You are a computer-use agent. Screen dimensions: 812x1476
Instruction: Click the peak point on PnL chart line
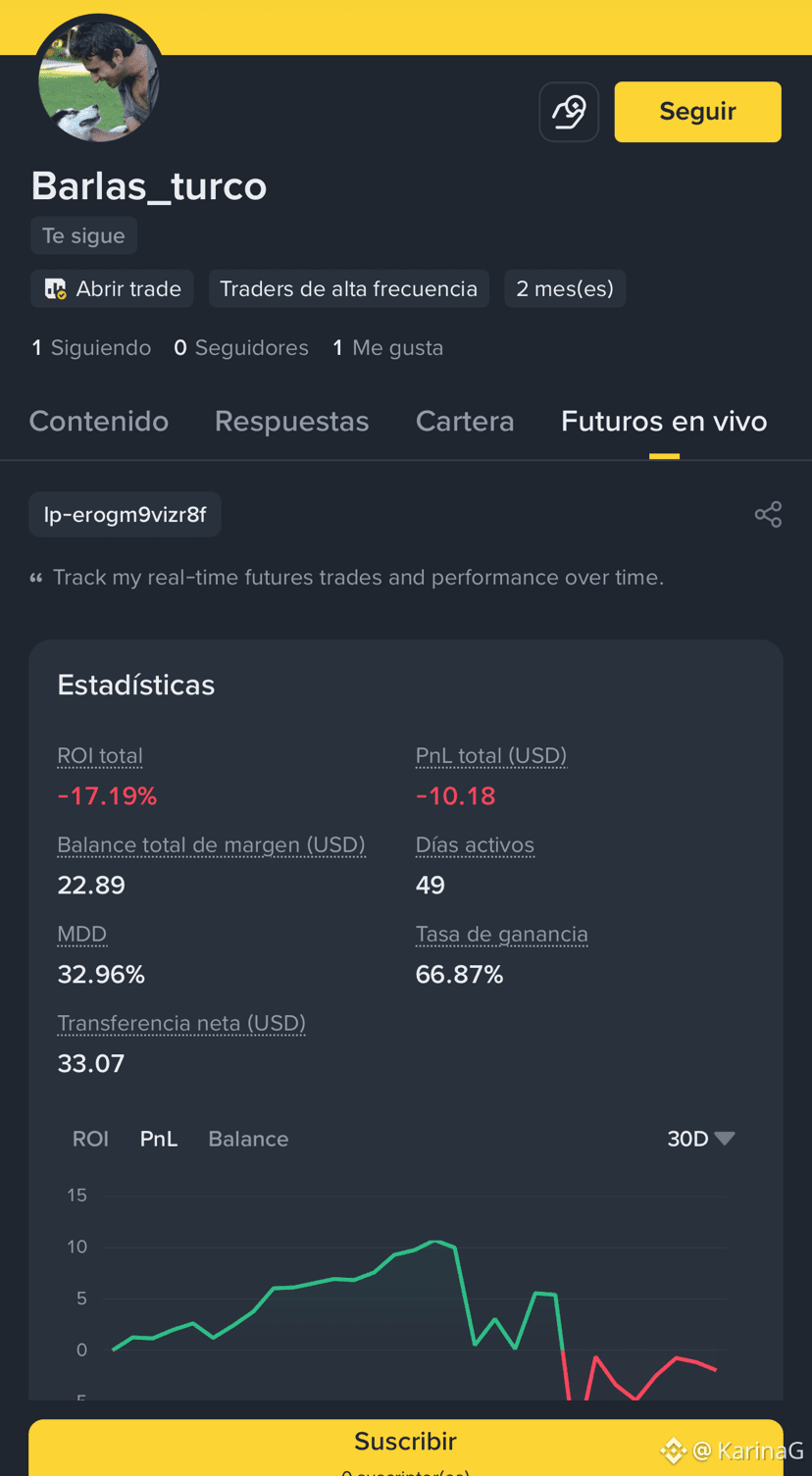click(x=435, y=1242)
